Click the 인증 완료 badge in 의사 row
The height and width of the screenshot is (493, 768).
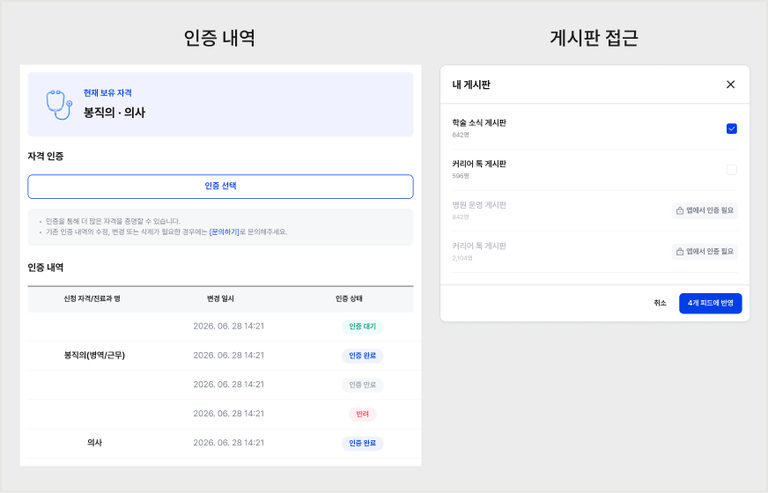362,443
